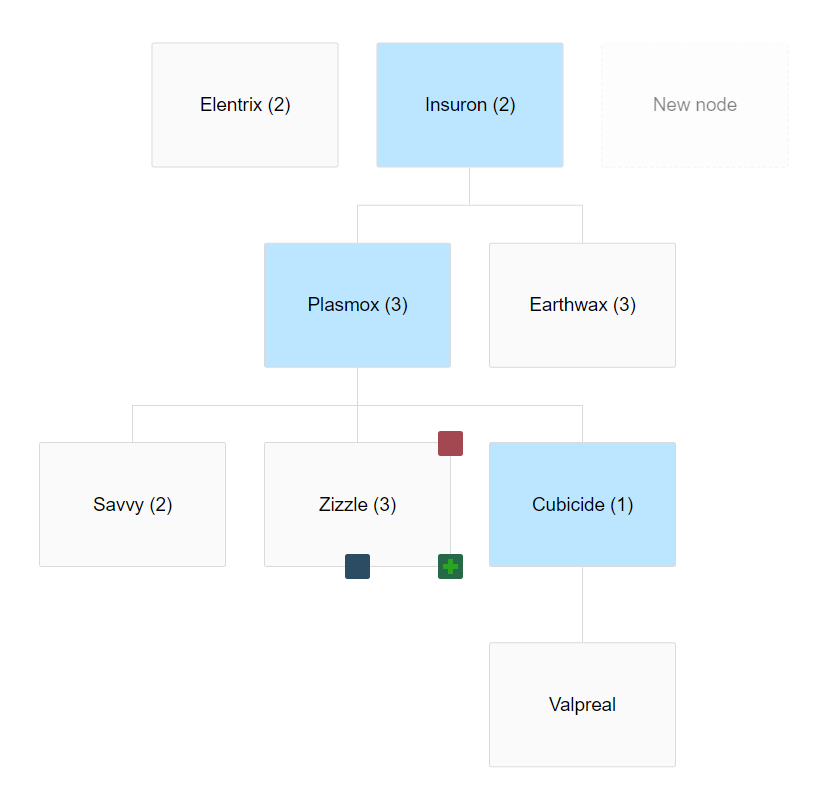Screen dimensions: 828x806
Task: Click the dark blue handle below Zizzle
Action: click(x=357, y=566)
